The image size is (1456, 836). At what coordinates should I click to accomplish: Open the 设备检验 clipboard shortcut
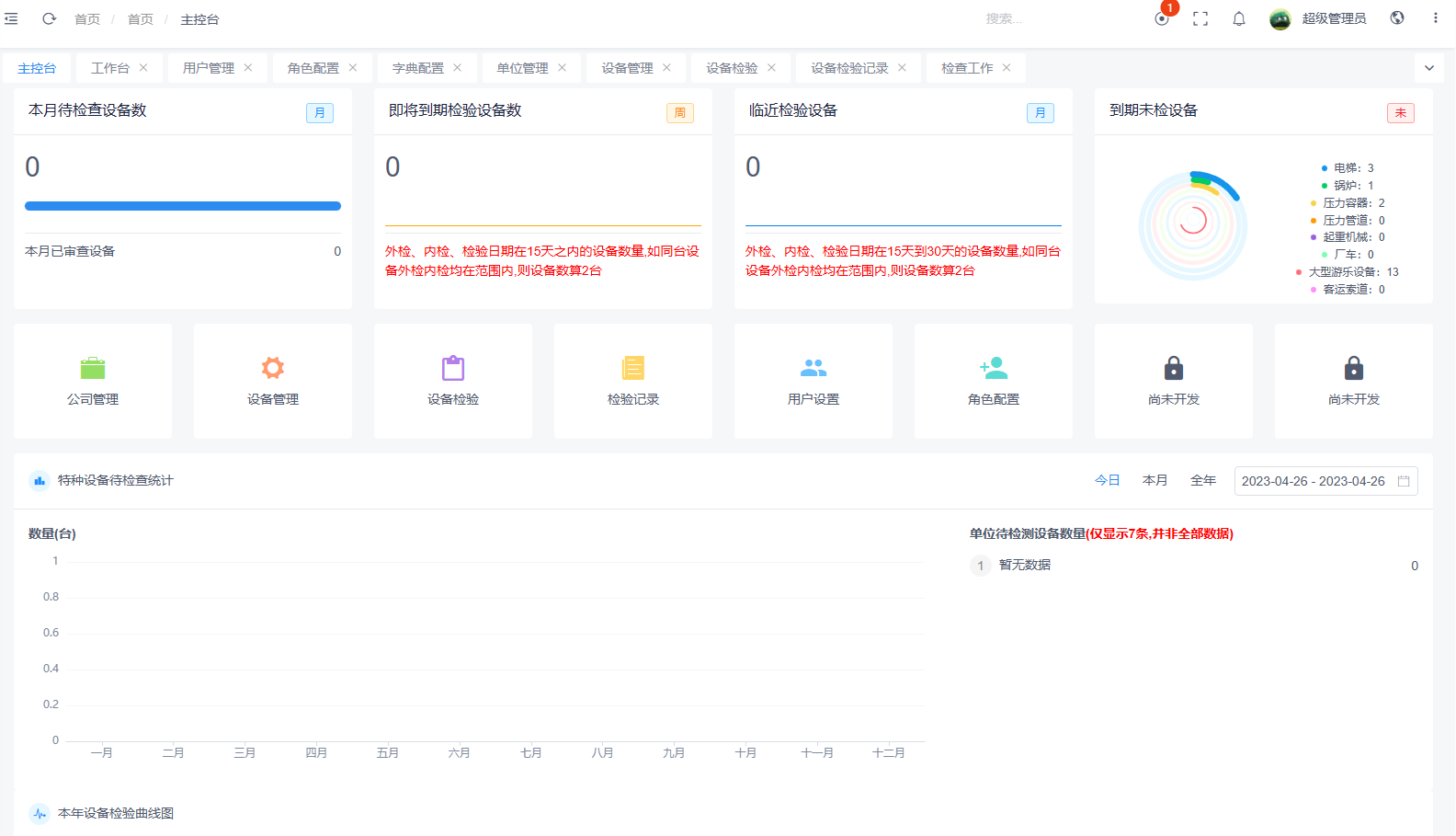(x=453, y=381)
